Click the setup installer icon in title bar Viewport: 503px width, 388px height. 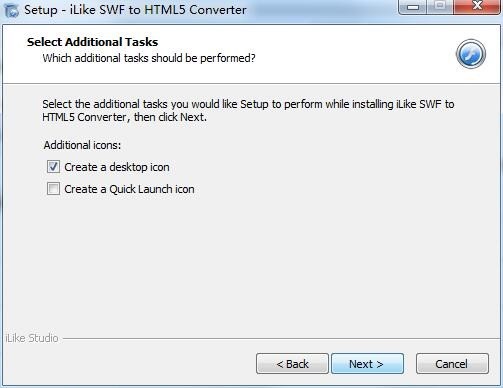click(12, 10)
